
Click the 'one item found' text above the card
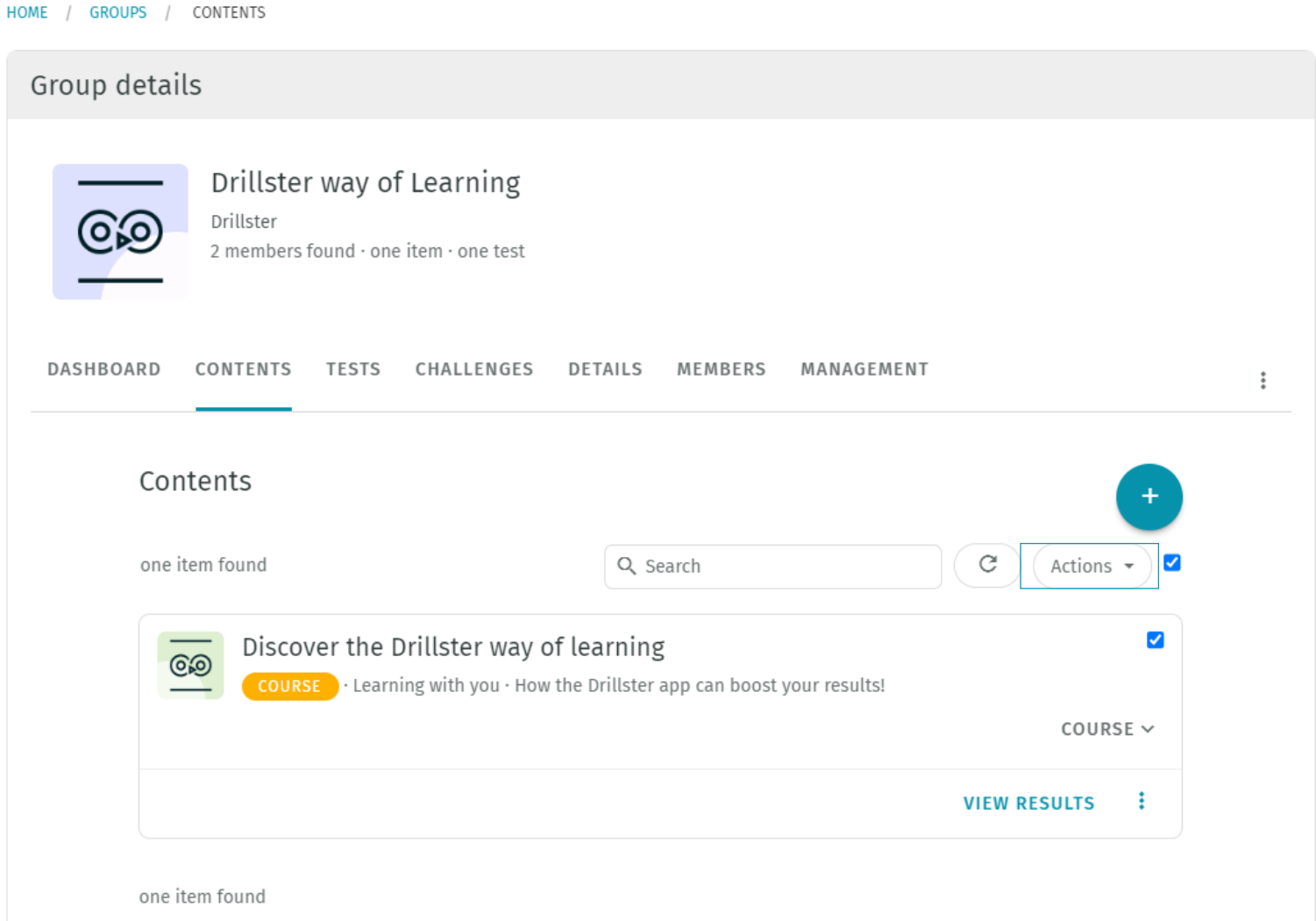(203, 565)
